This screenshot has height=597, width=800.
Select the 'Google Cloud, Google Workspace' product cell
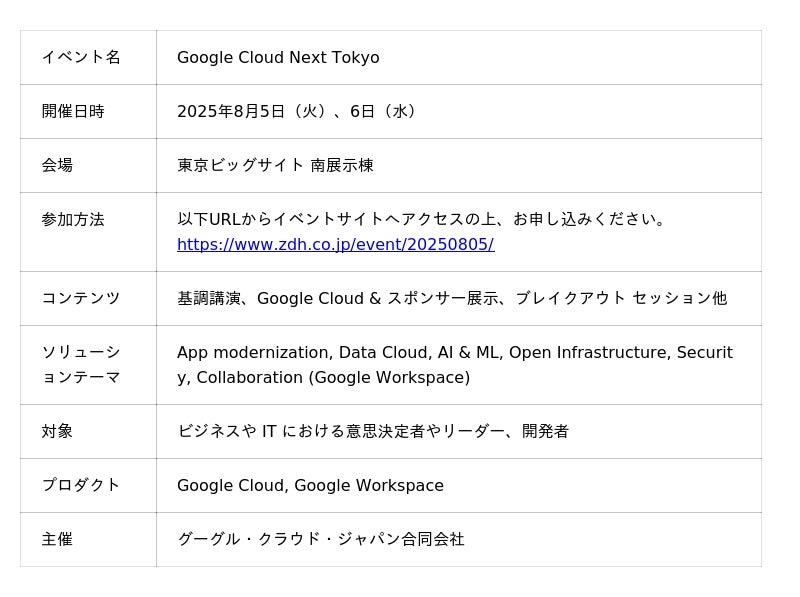coord(459,485)
